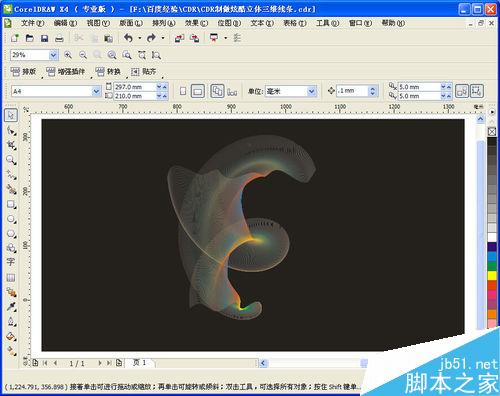Open the application launcher dropdown arrow

226,38
